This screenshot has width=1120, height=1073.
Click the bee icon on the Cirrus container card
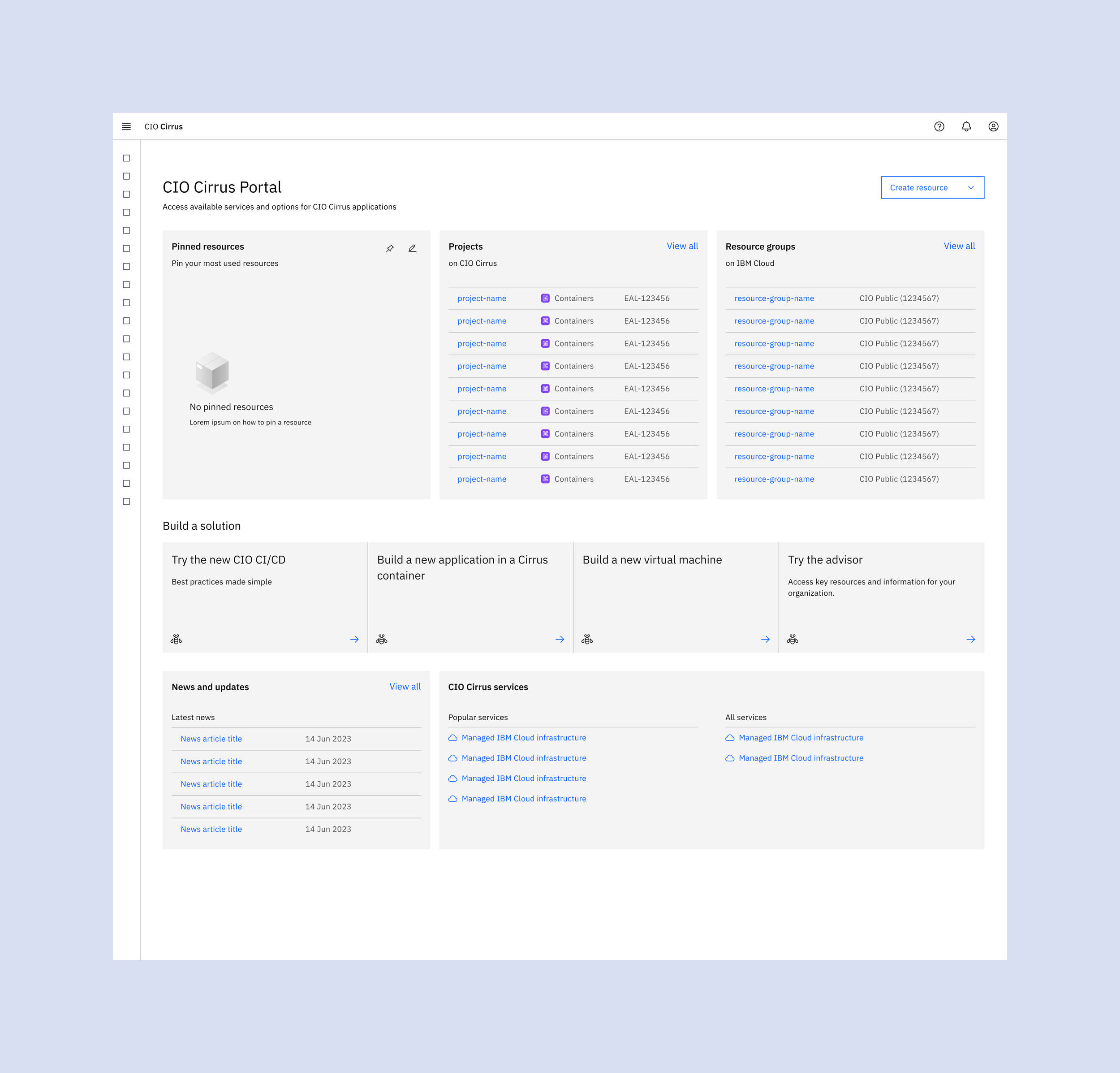(382, 639)
